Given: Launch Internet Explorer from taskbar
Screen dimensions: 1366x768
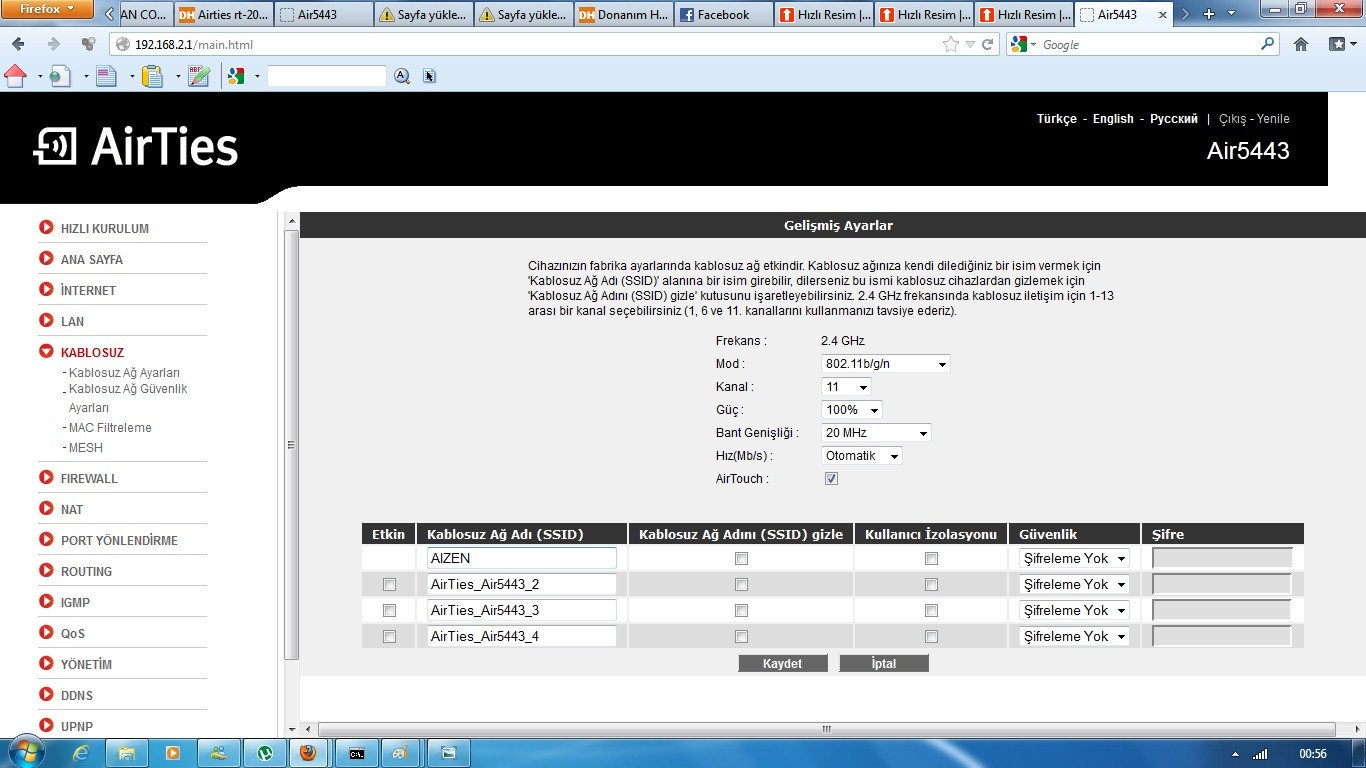Looking at the screenshot, I should (81, 752).
